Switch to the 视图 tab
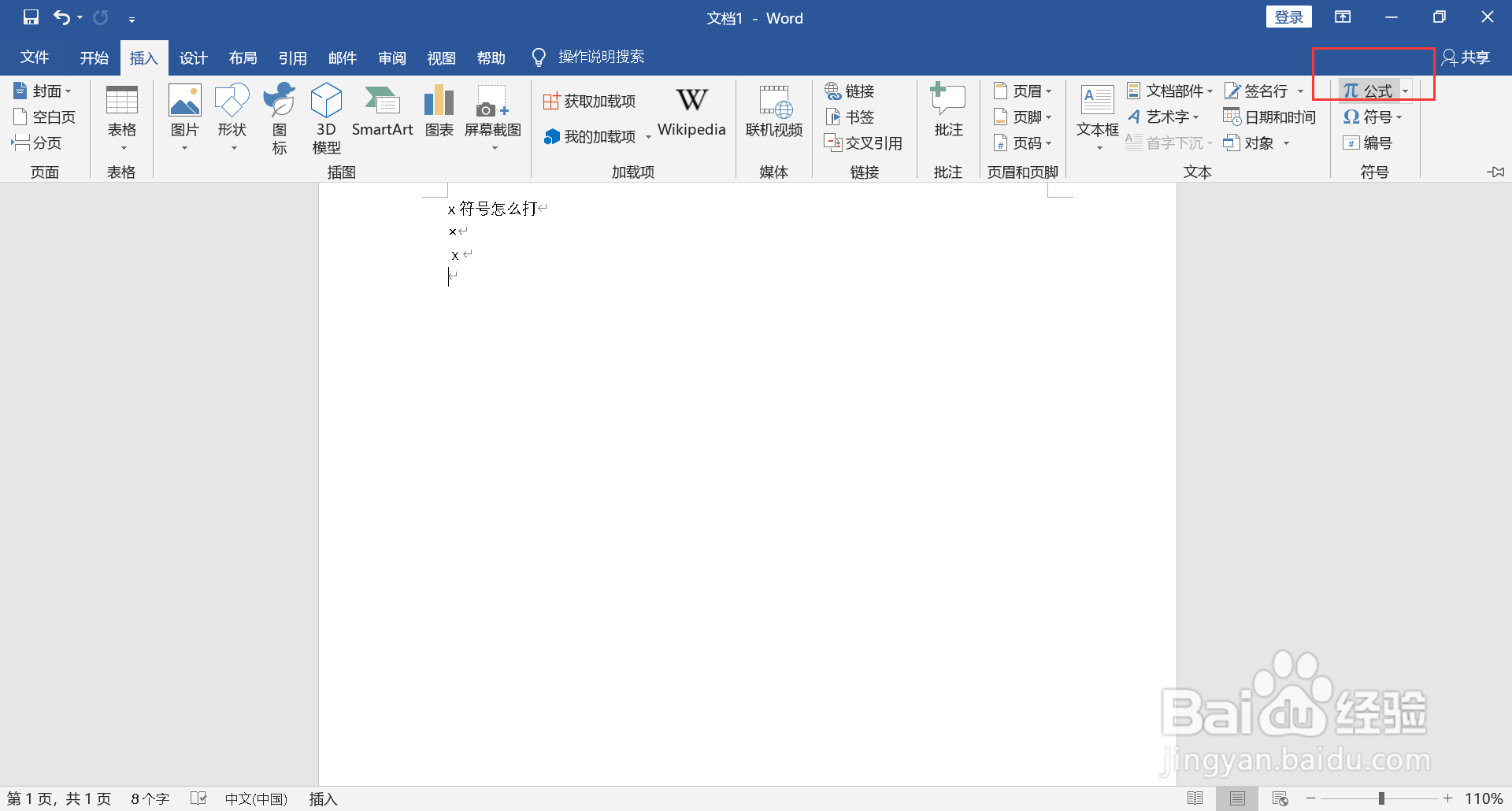The height and width of the screenshot is (811, 1512). click(x=441, y=57)
